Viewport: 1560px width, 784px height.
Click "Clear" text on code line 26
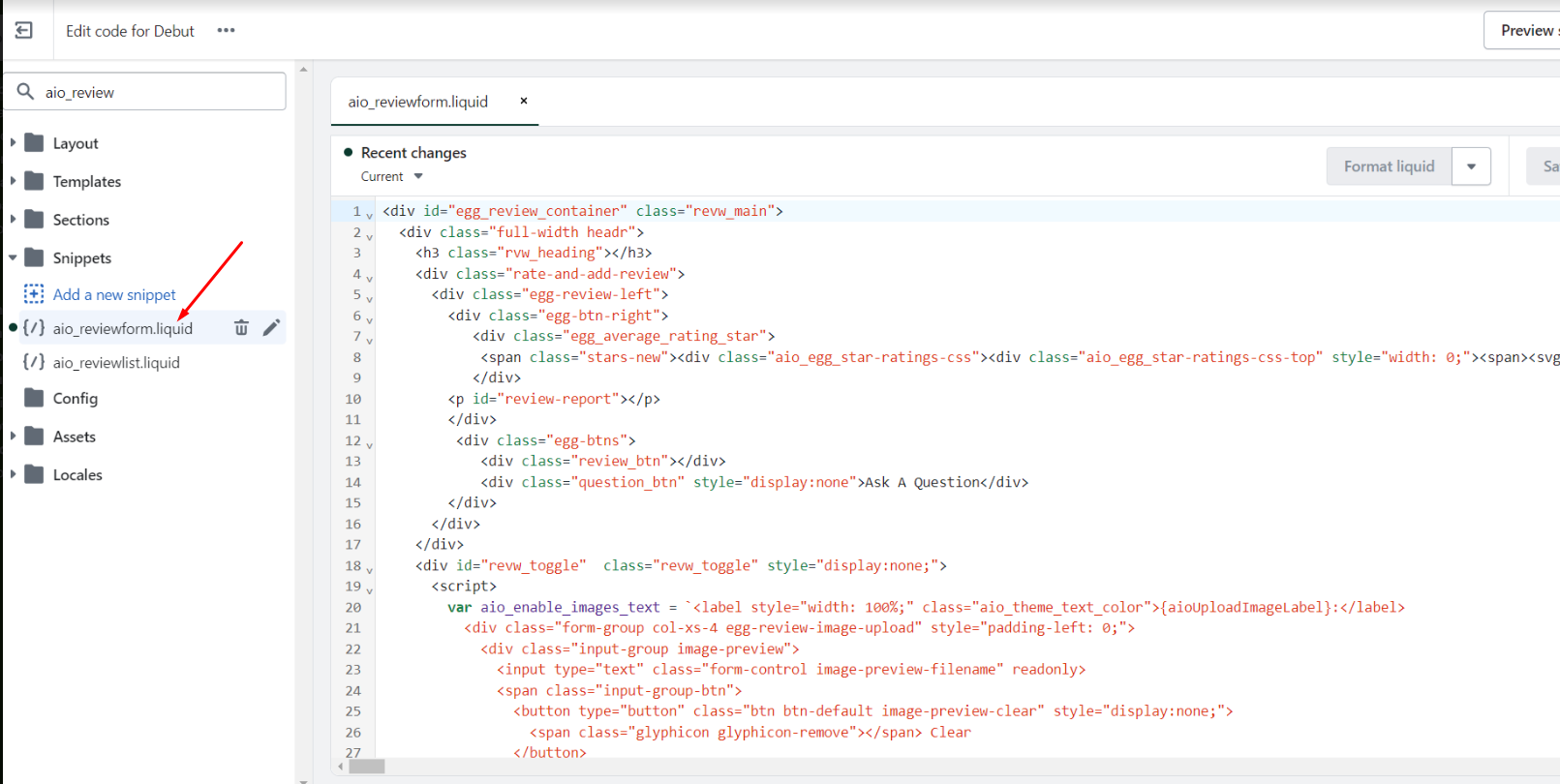click(x=950, y=733)
